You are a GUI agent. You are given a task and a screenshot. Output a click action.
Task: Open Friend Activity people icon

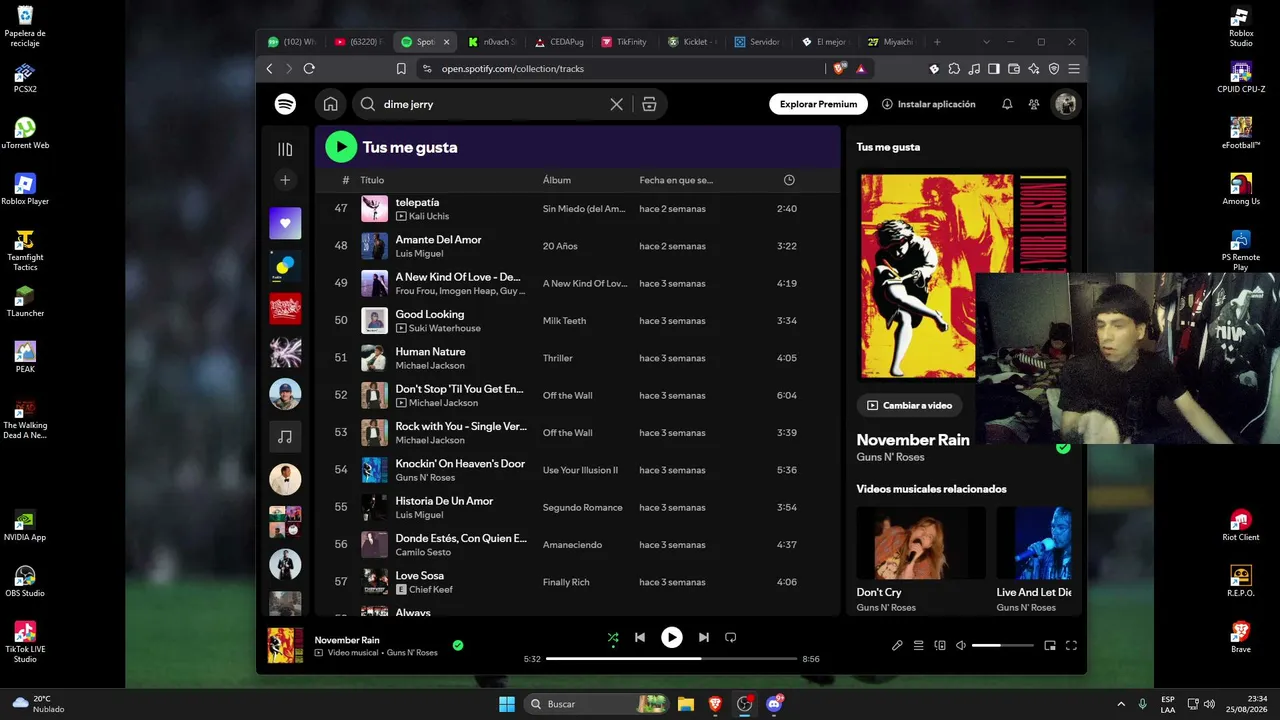pos(1034,104)
